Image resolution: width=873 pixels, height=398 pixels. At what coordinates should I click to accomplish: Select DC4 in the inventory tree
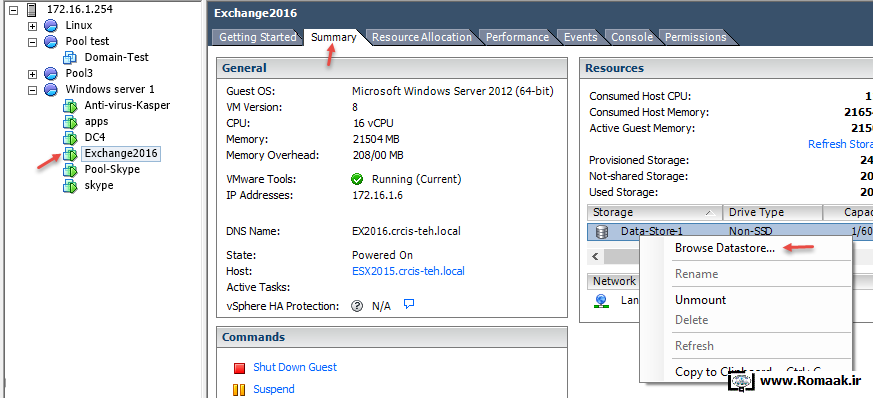pyautogui.click(x=95, y=137)
